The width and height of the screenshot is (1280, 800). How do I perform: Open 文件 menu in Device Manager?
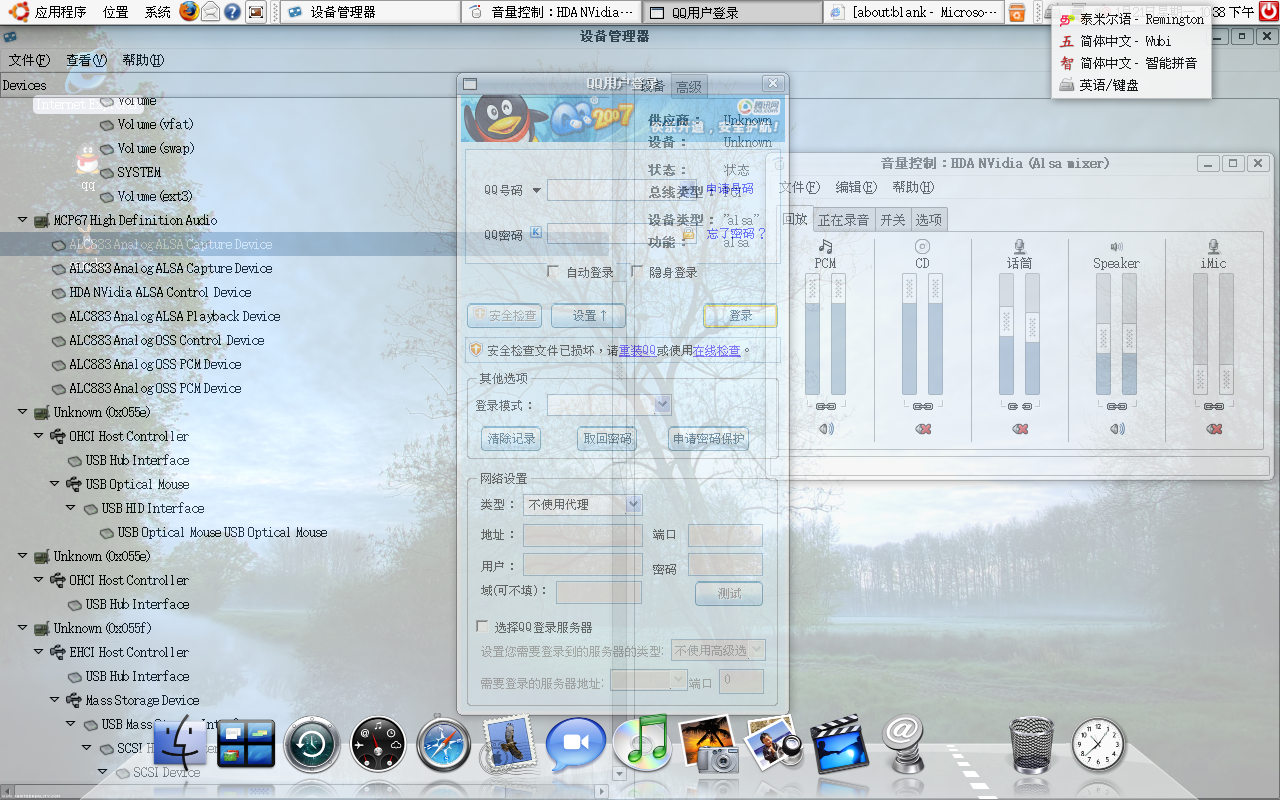pos(29,60)
